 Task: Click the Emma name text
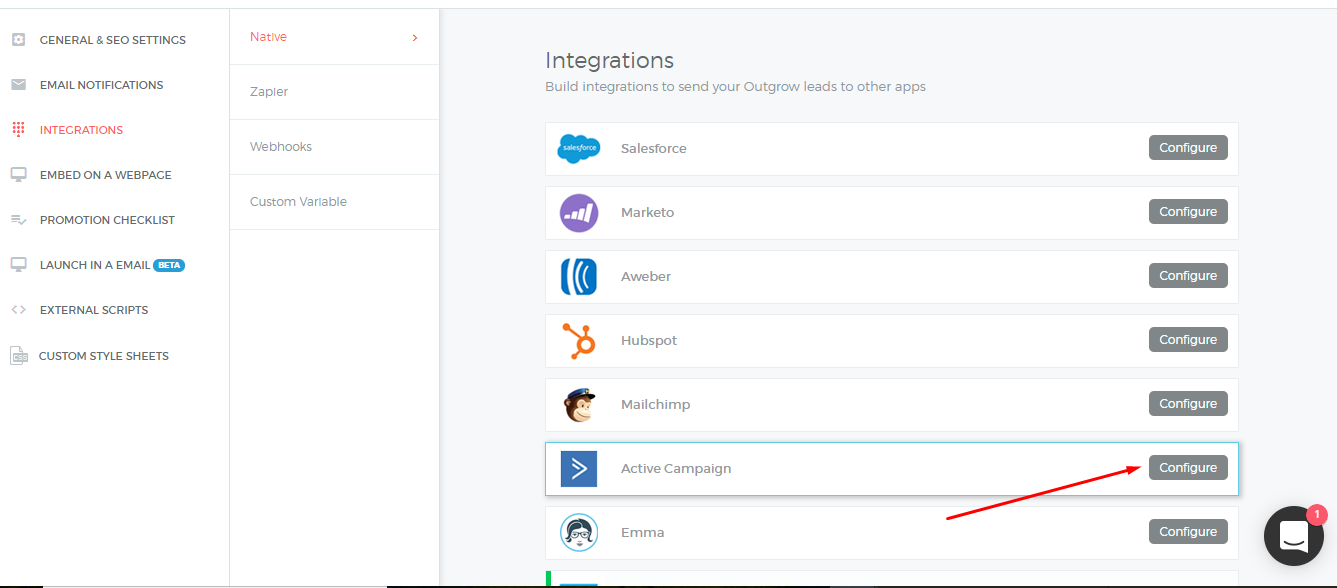642,533
